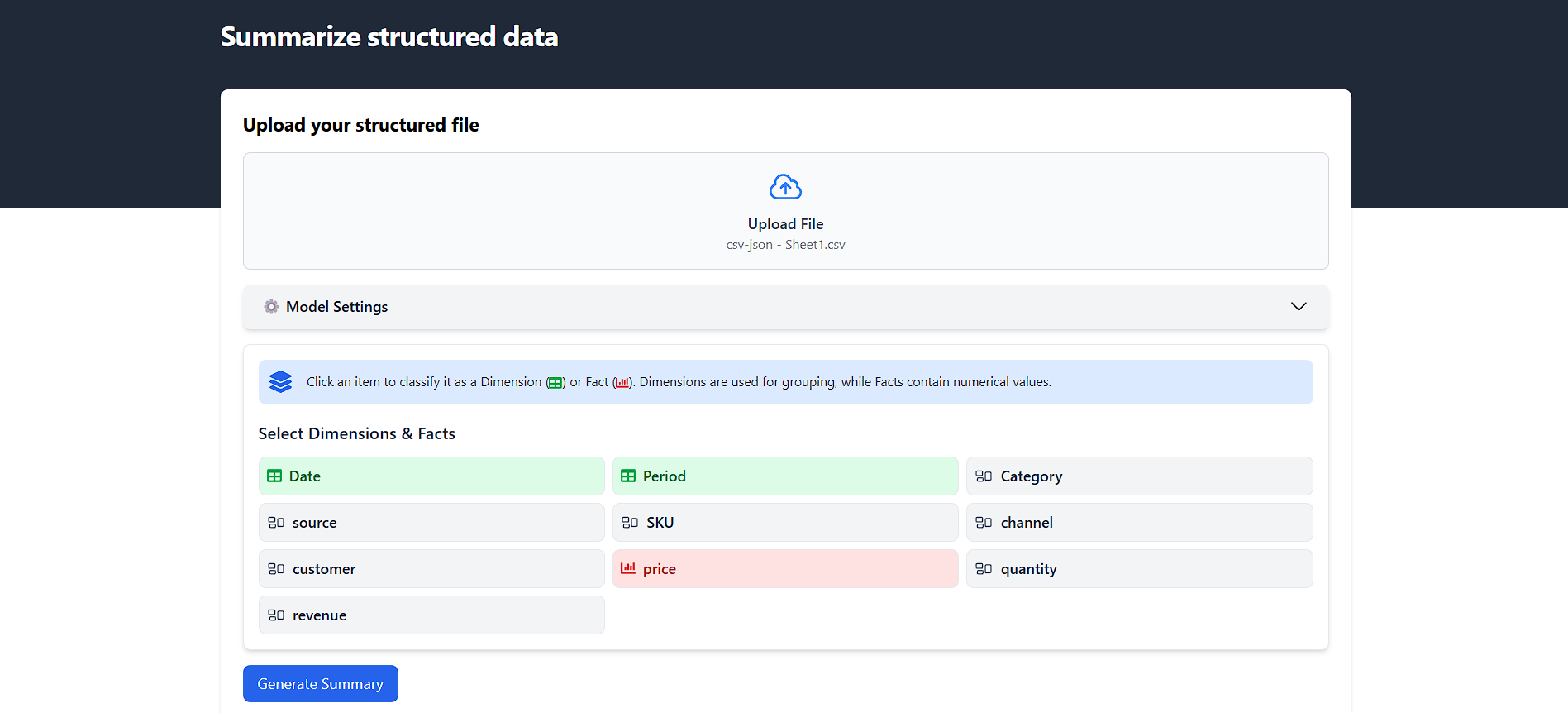The image size is (1568, 713).
Task: Toggle the Date field classification
Action: (431, 476)
